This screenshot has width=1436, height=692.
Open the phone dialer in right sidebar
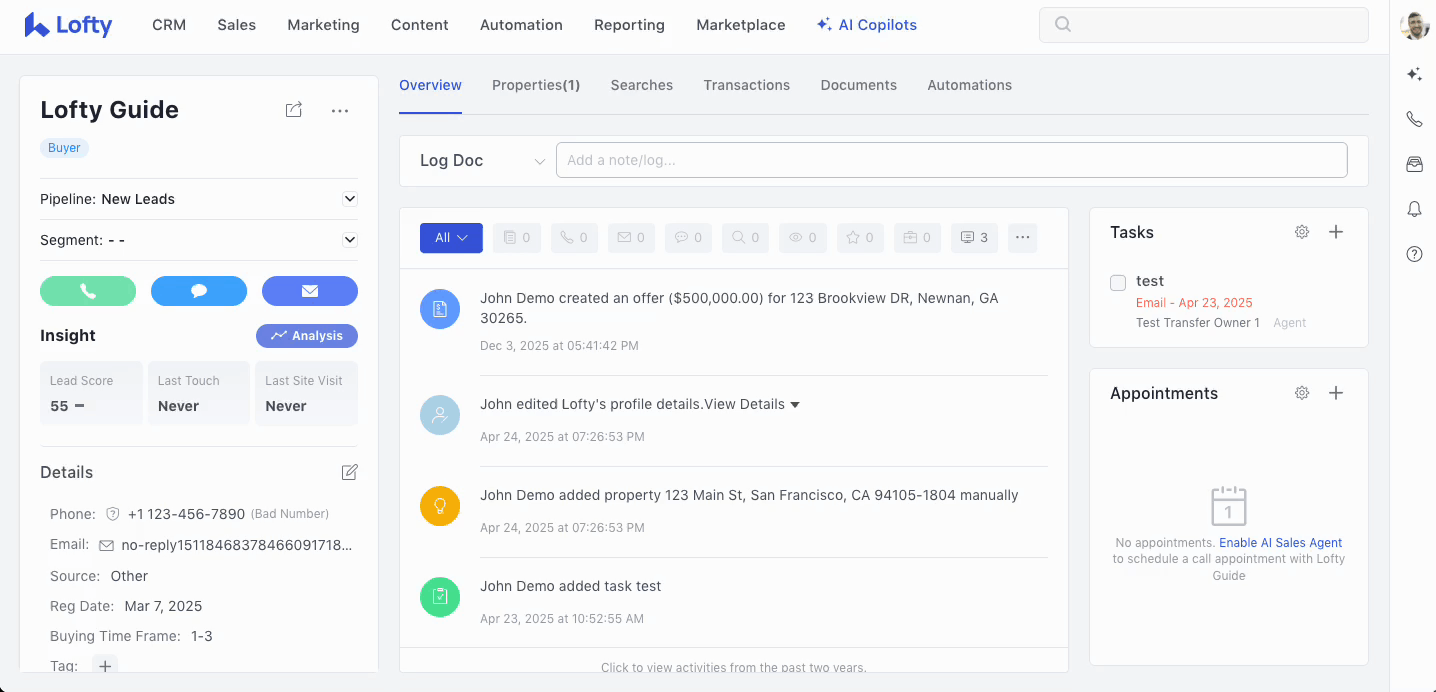1414,119
